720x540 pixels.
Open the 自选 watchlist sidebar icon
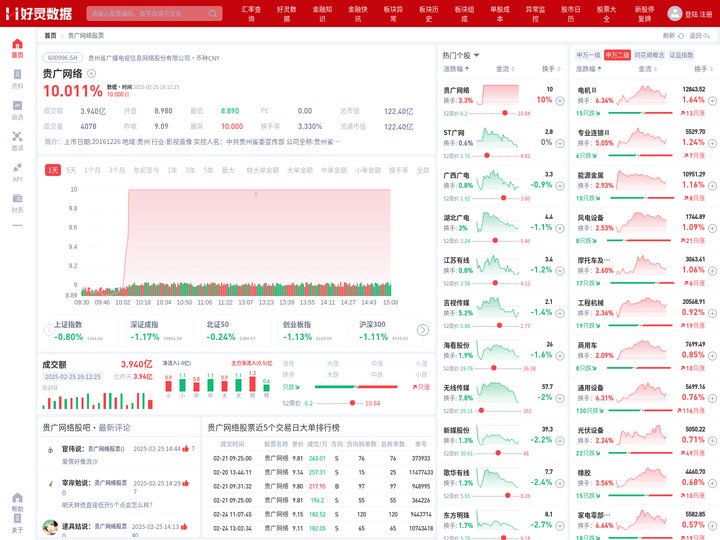click(x=17, y=106)
